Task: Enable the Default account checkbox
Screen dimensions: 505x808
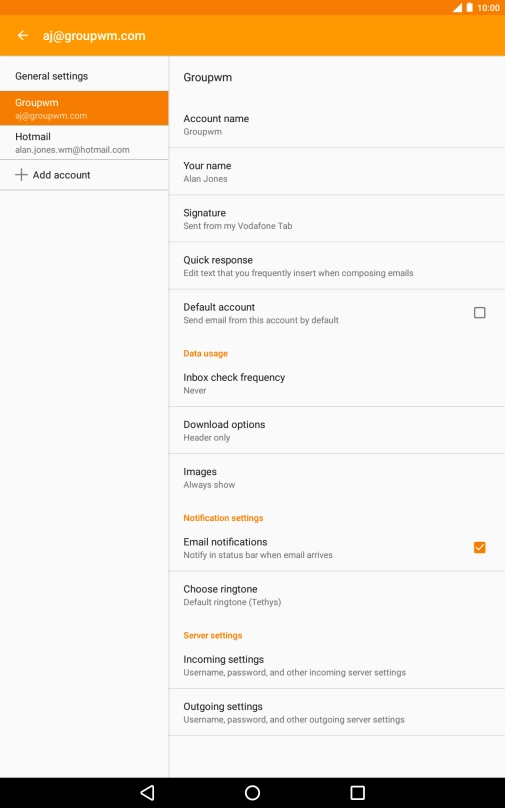Action: coord(480,313)
